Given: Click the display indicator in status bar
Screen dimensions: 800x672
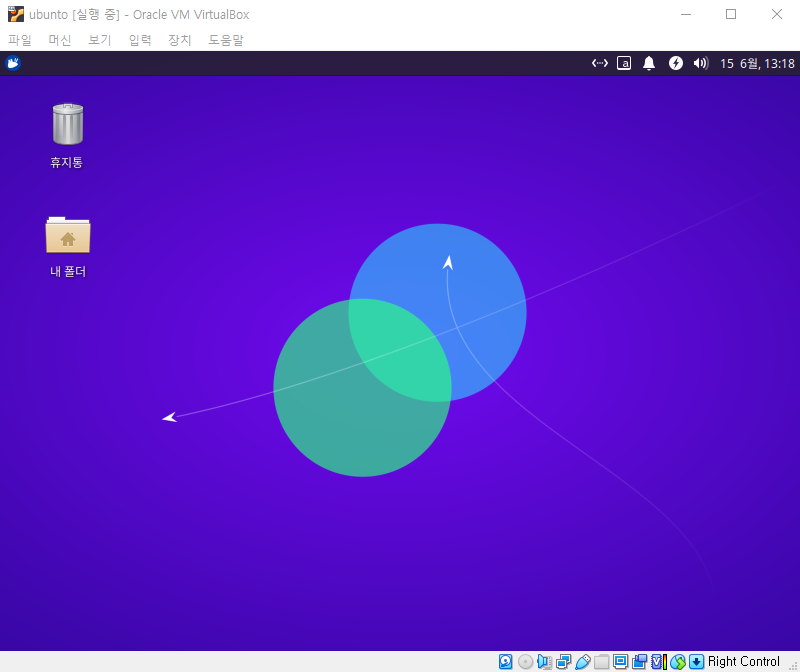Looking at the screenshot, I should click(620, 662).
